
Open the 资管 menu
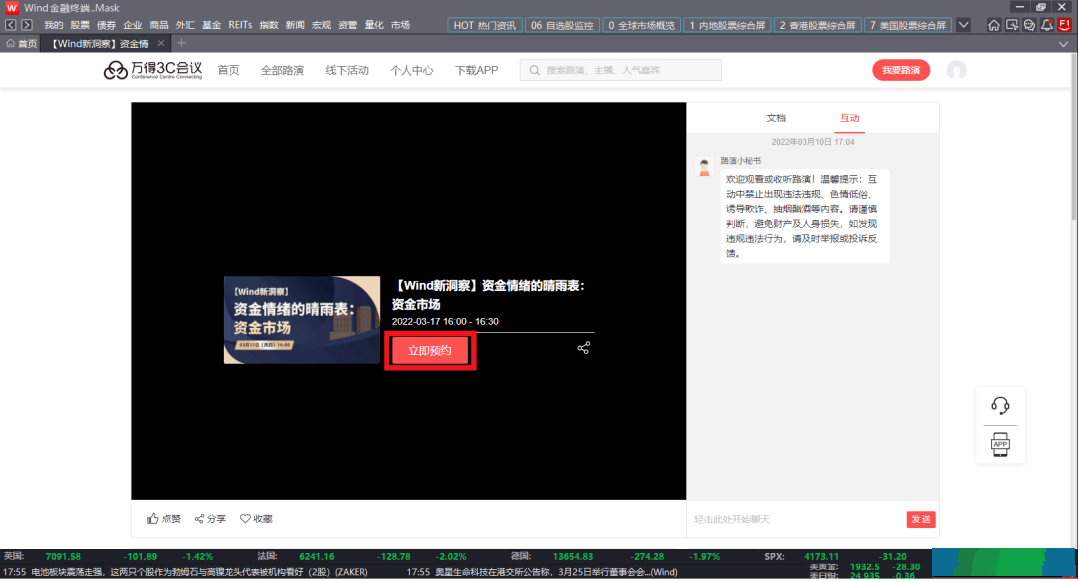[x=348, y=25]
